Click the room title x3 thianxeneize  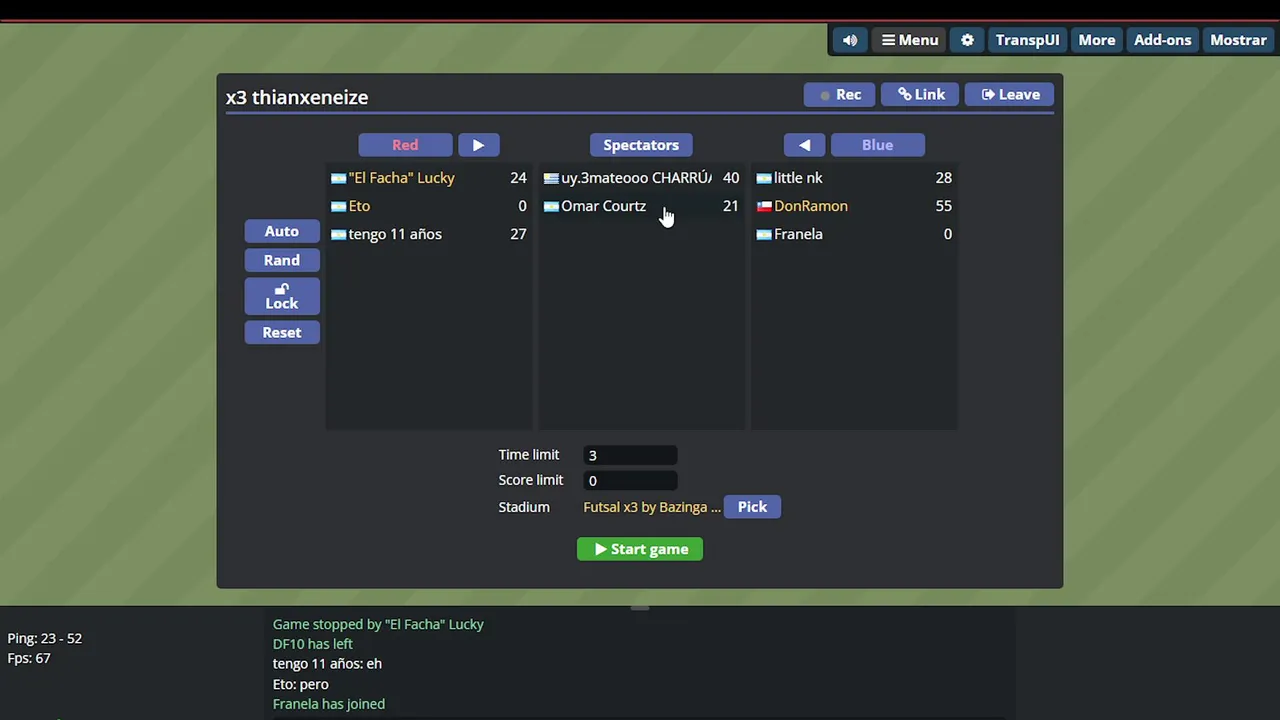[297, 97]
